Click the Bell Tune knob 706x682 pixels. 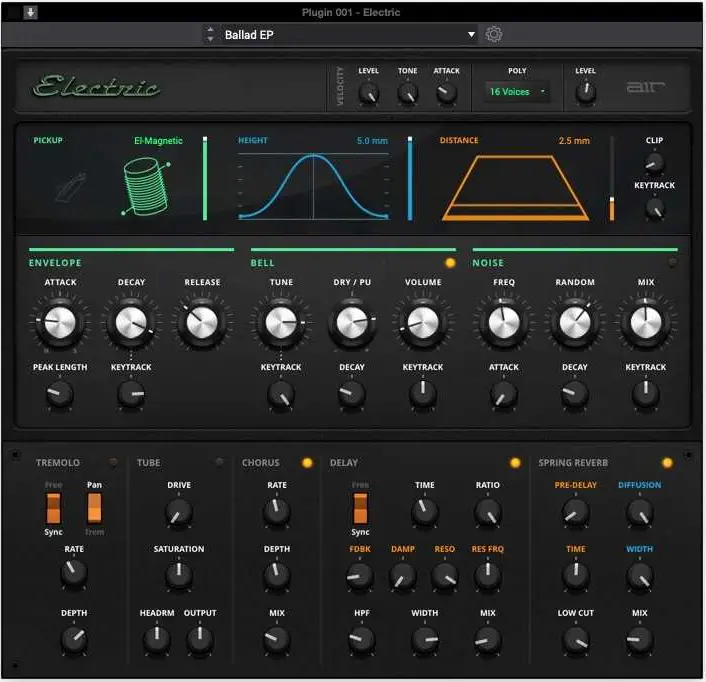click(x=281, y=322)
